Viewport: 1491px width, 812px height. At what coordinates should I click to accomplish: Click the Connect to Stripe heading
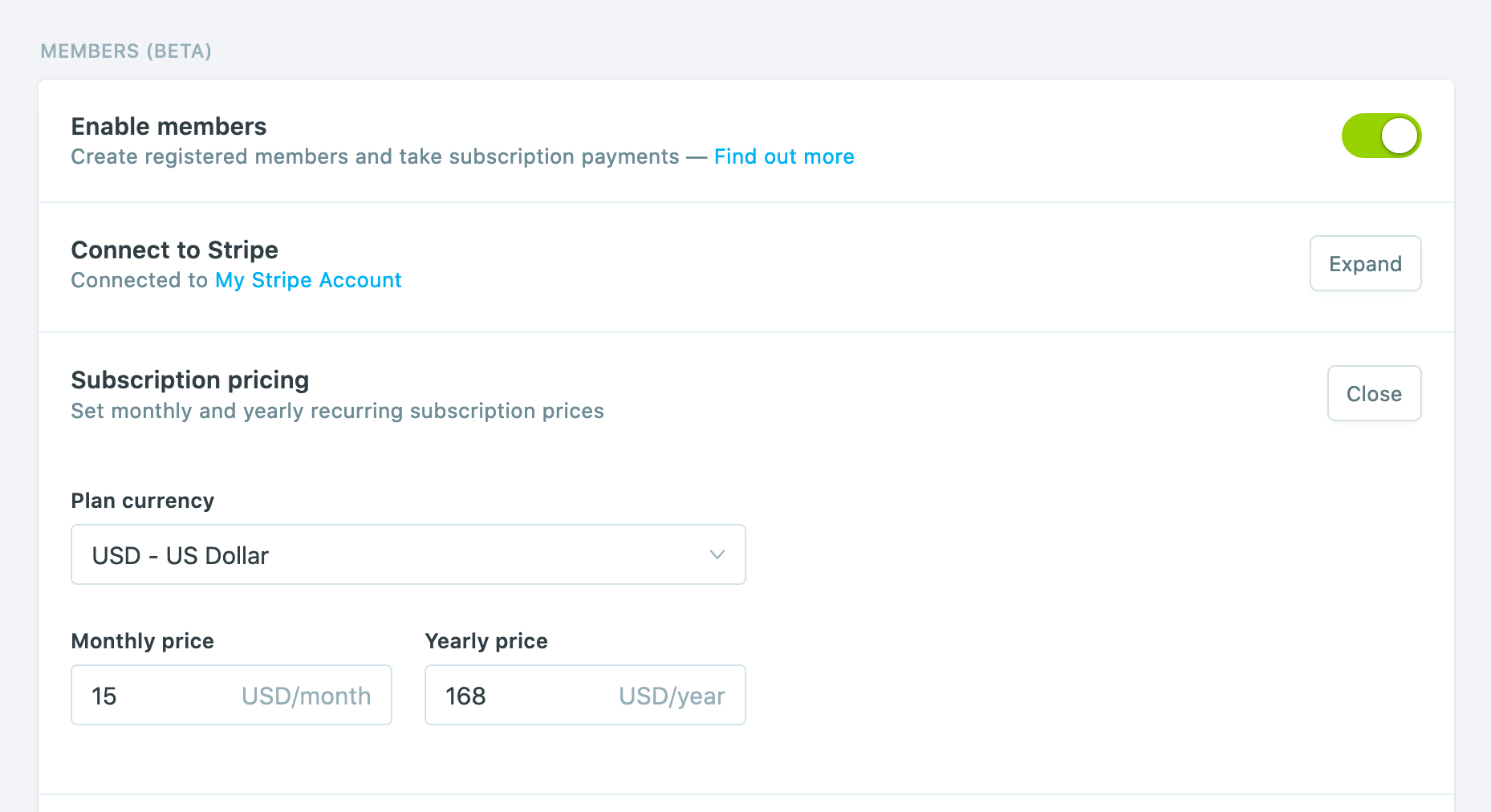pyautogui.click(x=174, y=250)
